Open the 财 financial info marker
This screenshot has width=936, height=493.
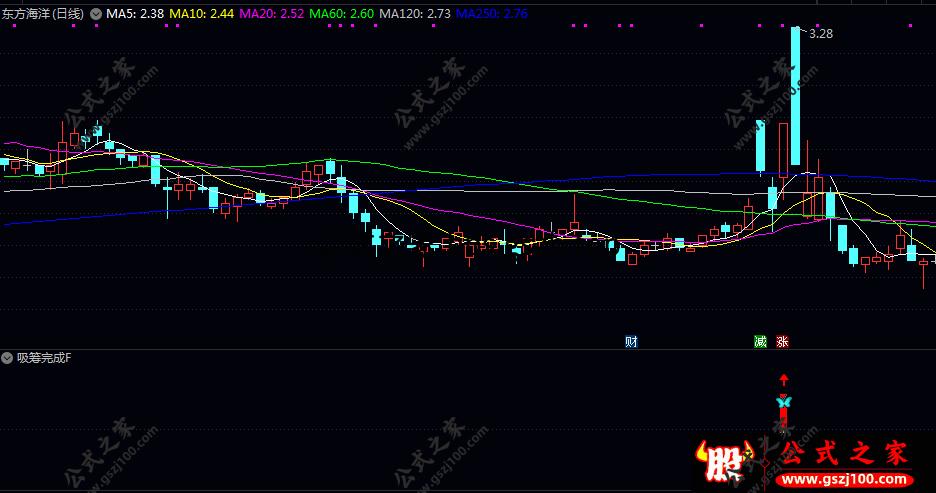(631, 341)
